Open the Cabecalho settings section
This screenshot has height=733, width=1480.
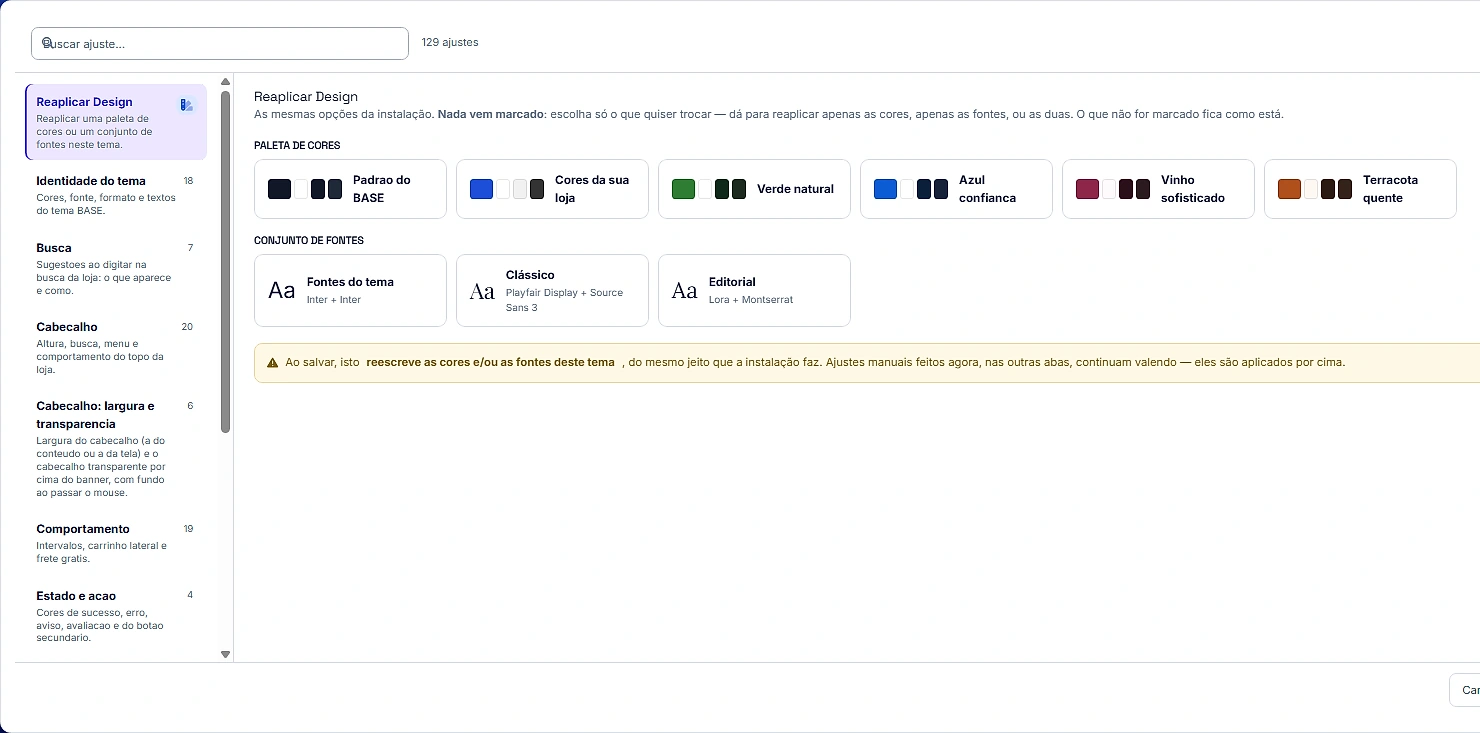(116, 347)
